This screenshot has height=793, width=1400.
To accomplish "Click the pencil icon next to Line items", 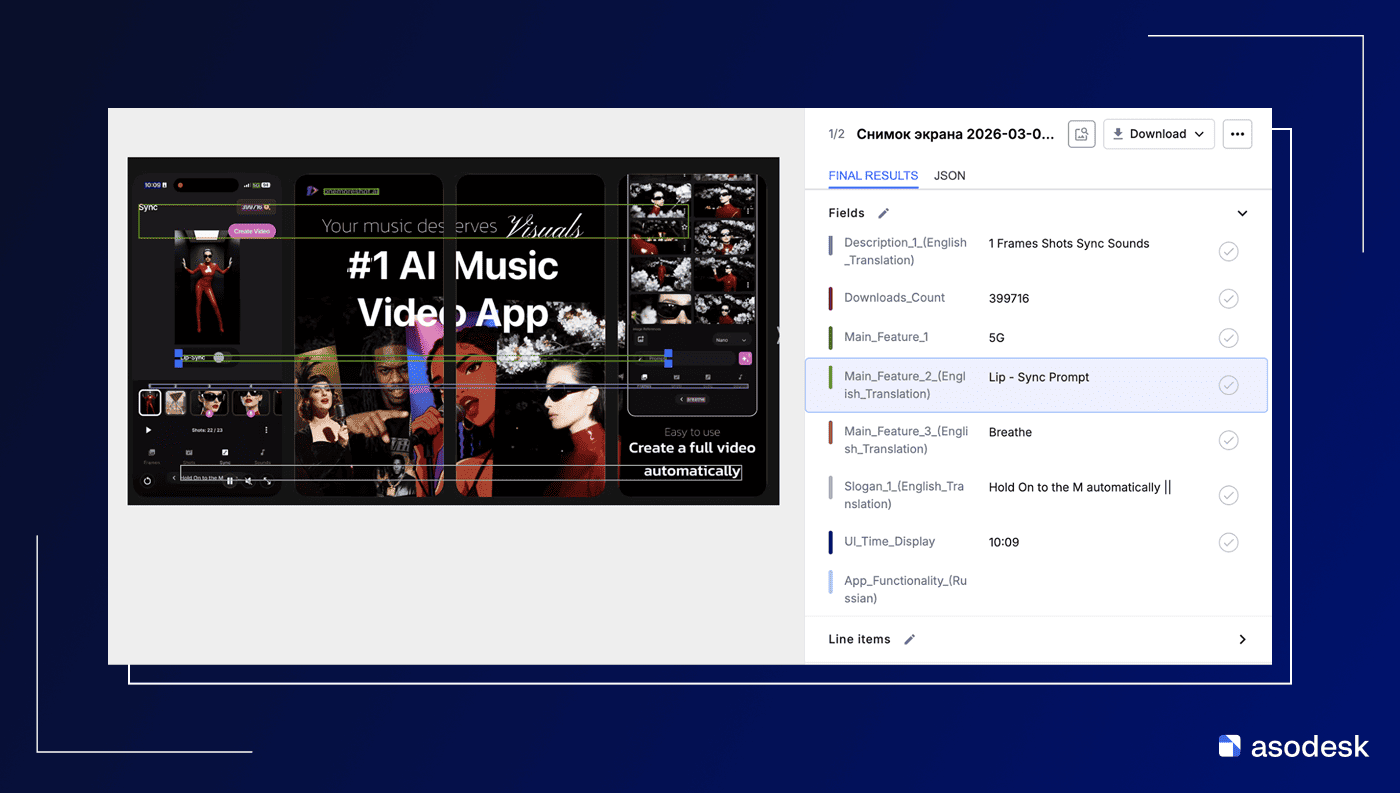I will (909, 640).
